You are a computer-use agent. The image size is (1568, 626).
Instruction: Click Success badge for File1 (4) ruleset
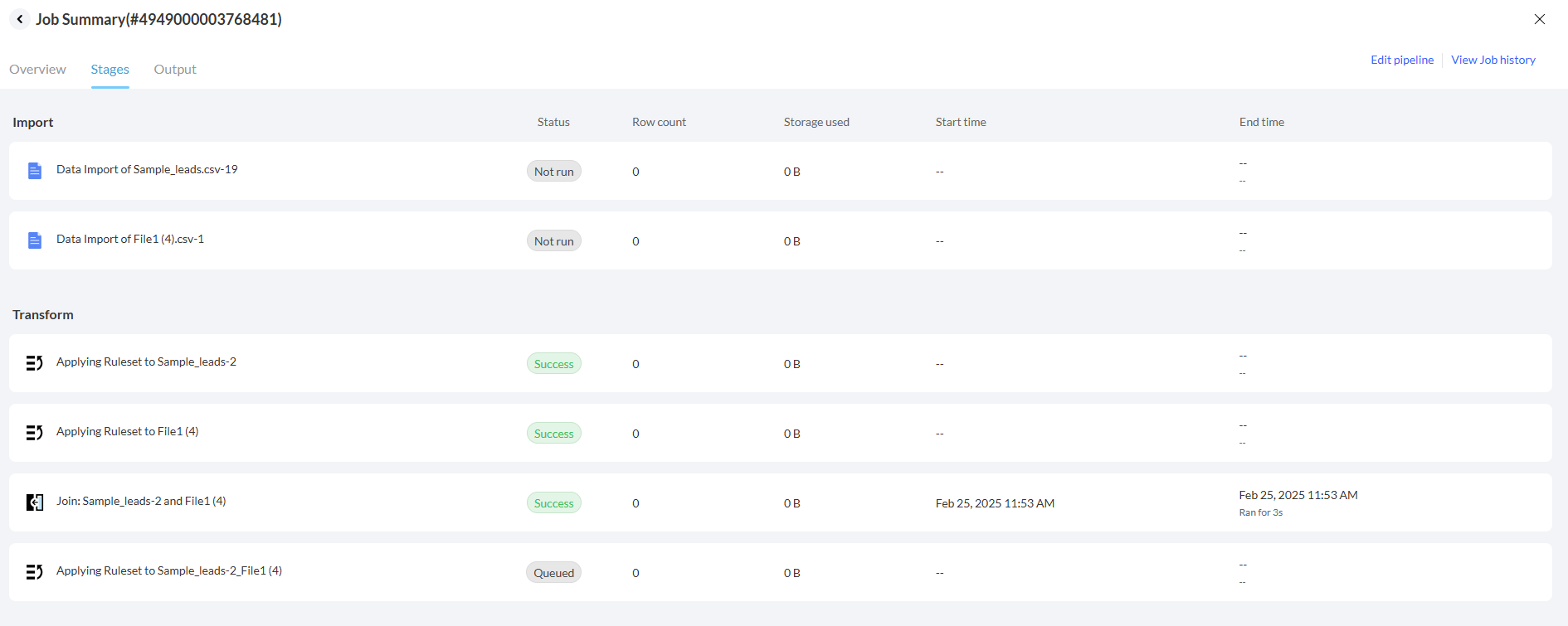[554, 434]
